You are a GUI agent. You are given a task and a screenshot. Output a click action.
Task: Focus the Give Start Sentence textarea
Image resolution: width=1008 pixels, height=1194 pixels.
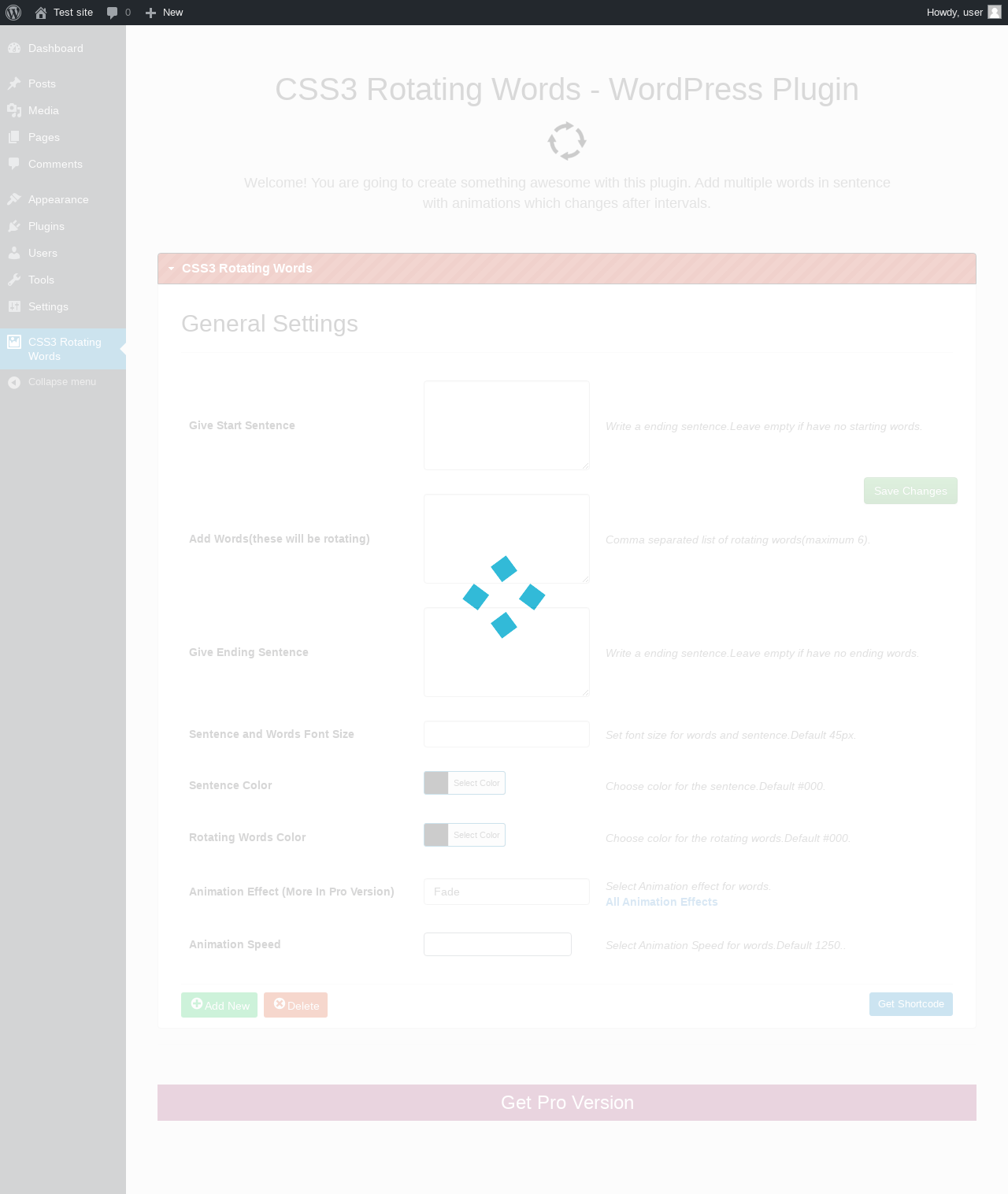506,425
